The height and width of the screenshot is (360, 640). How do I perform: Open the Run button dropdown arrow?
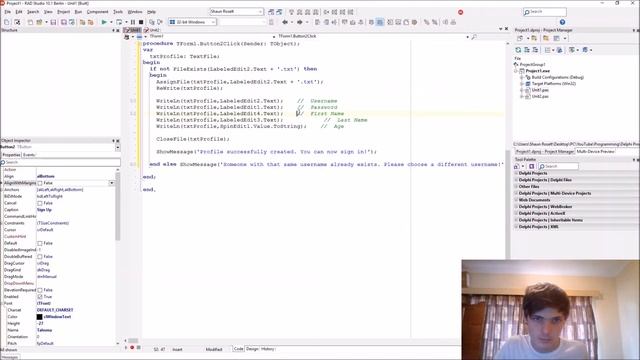click(x=111, y=22)
